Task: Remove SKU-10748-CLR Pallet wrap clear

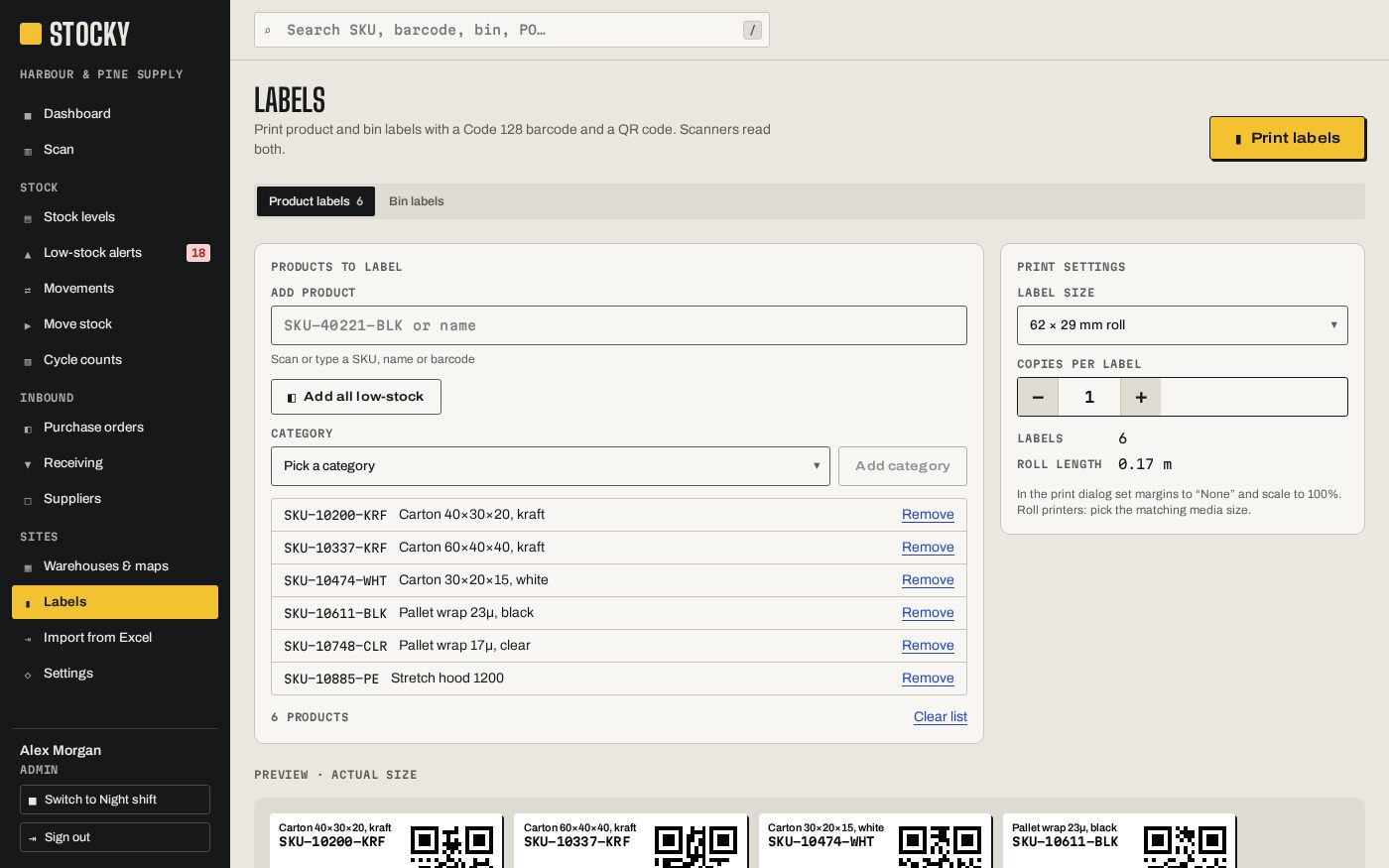Action: [x=928, y=646]
